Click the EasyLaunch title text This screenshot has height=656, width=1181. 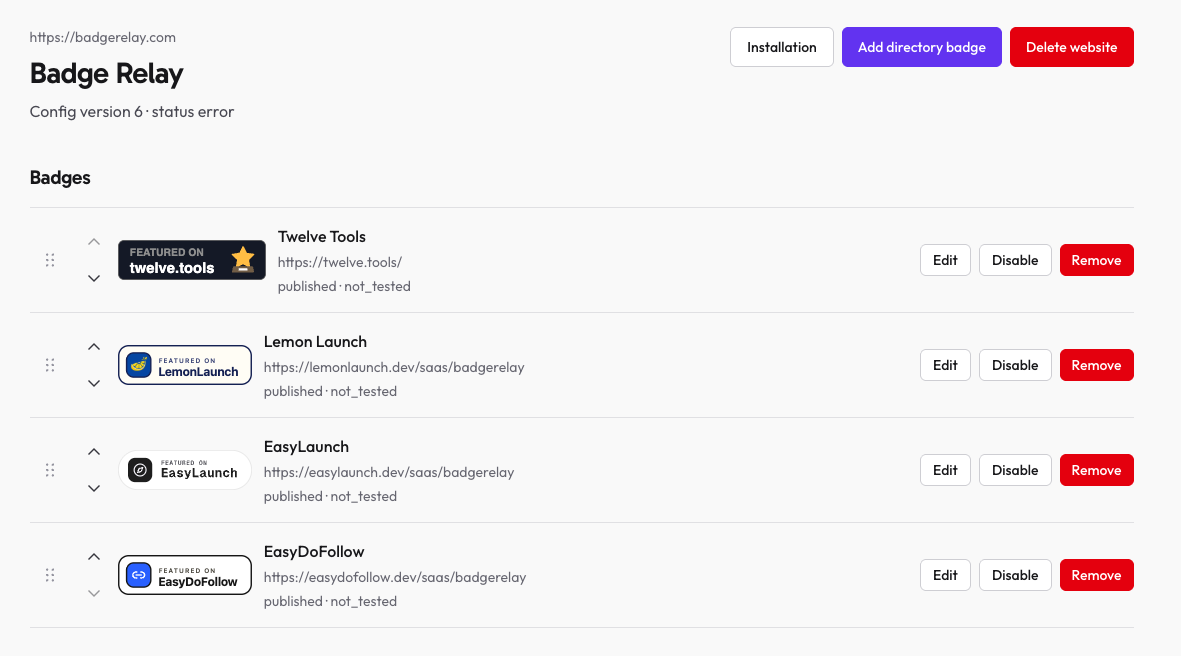click(306, 447)
